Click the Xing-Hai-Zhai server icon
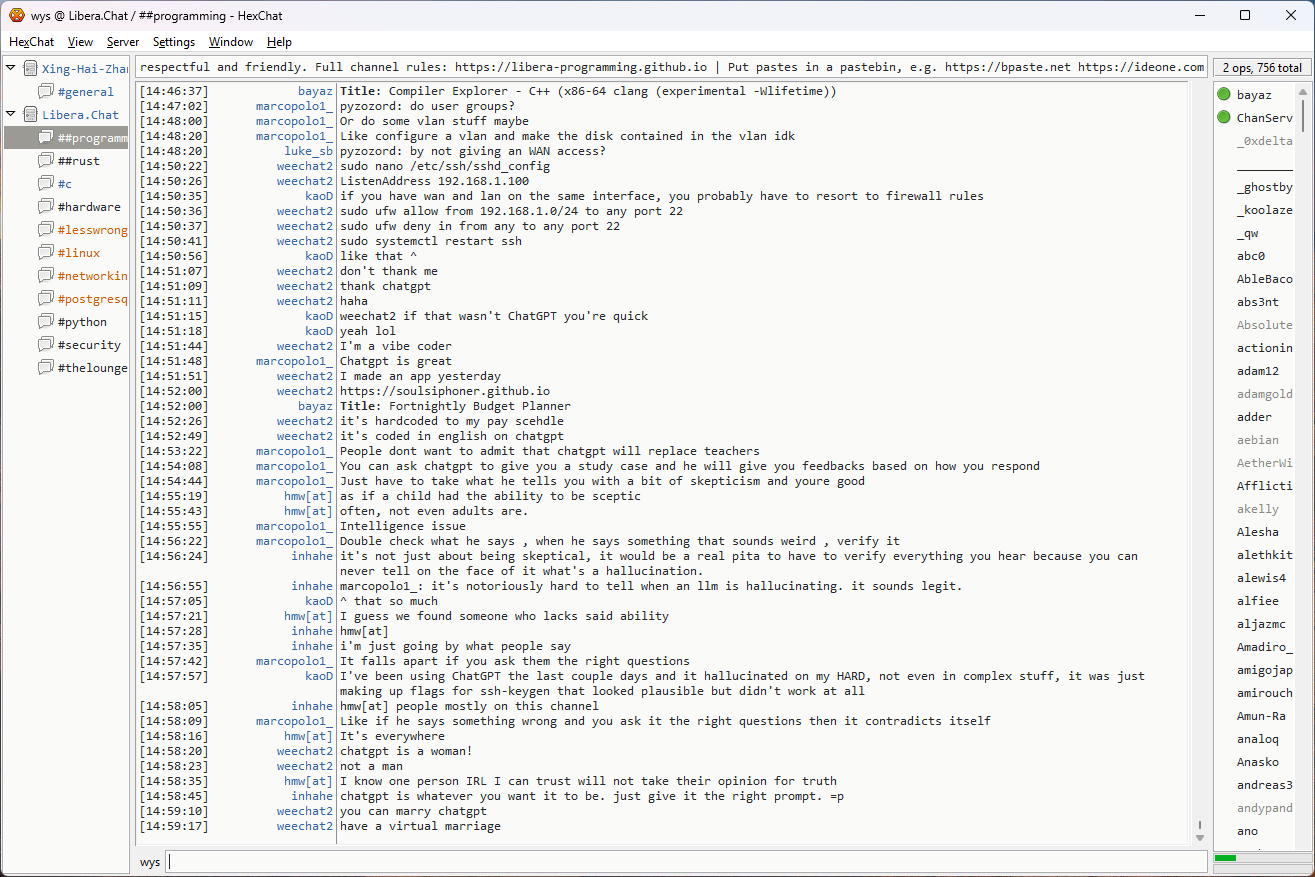1315x877 pixels. tap(30, 69)
